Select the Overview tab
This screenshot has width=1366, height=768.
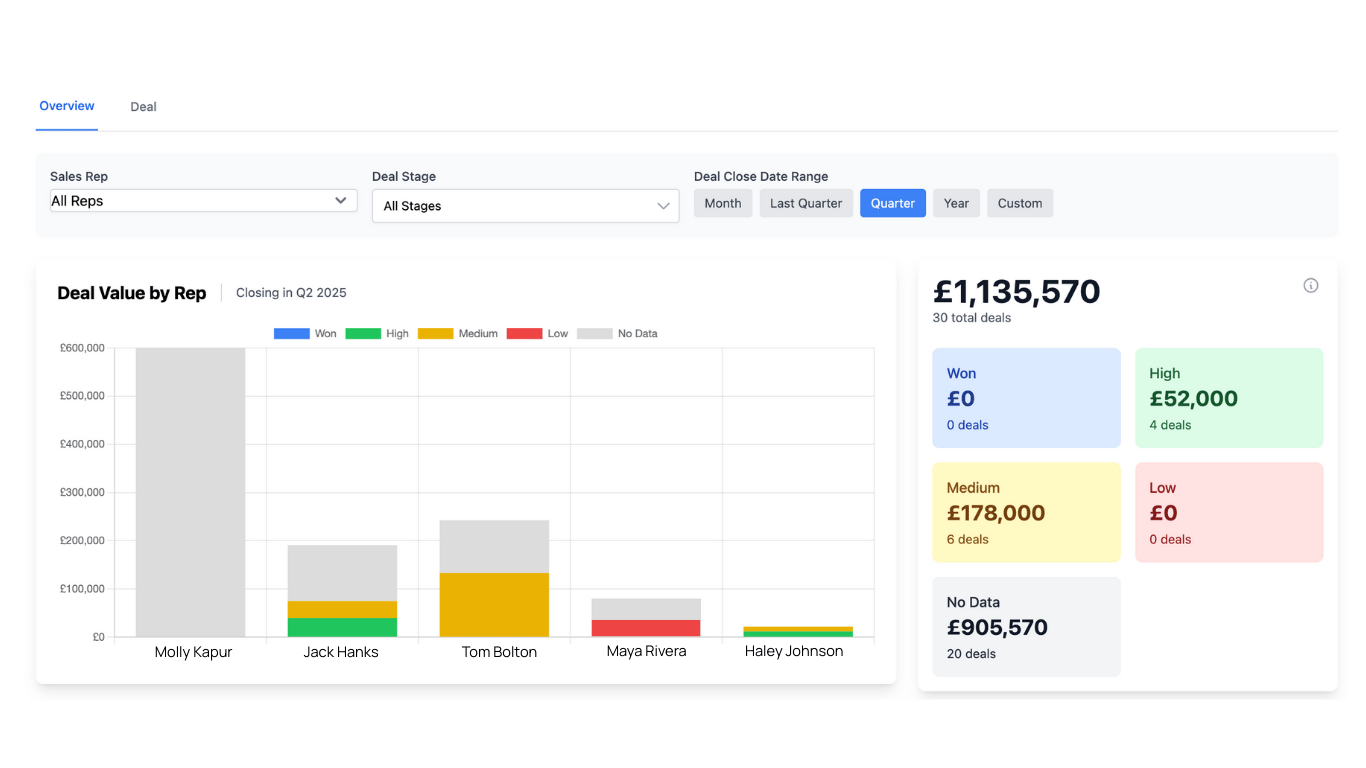point(67,106)
